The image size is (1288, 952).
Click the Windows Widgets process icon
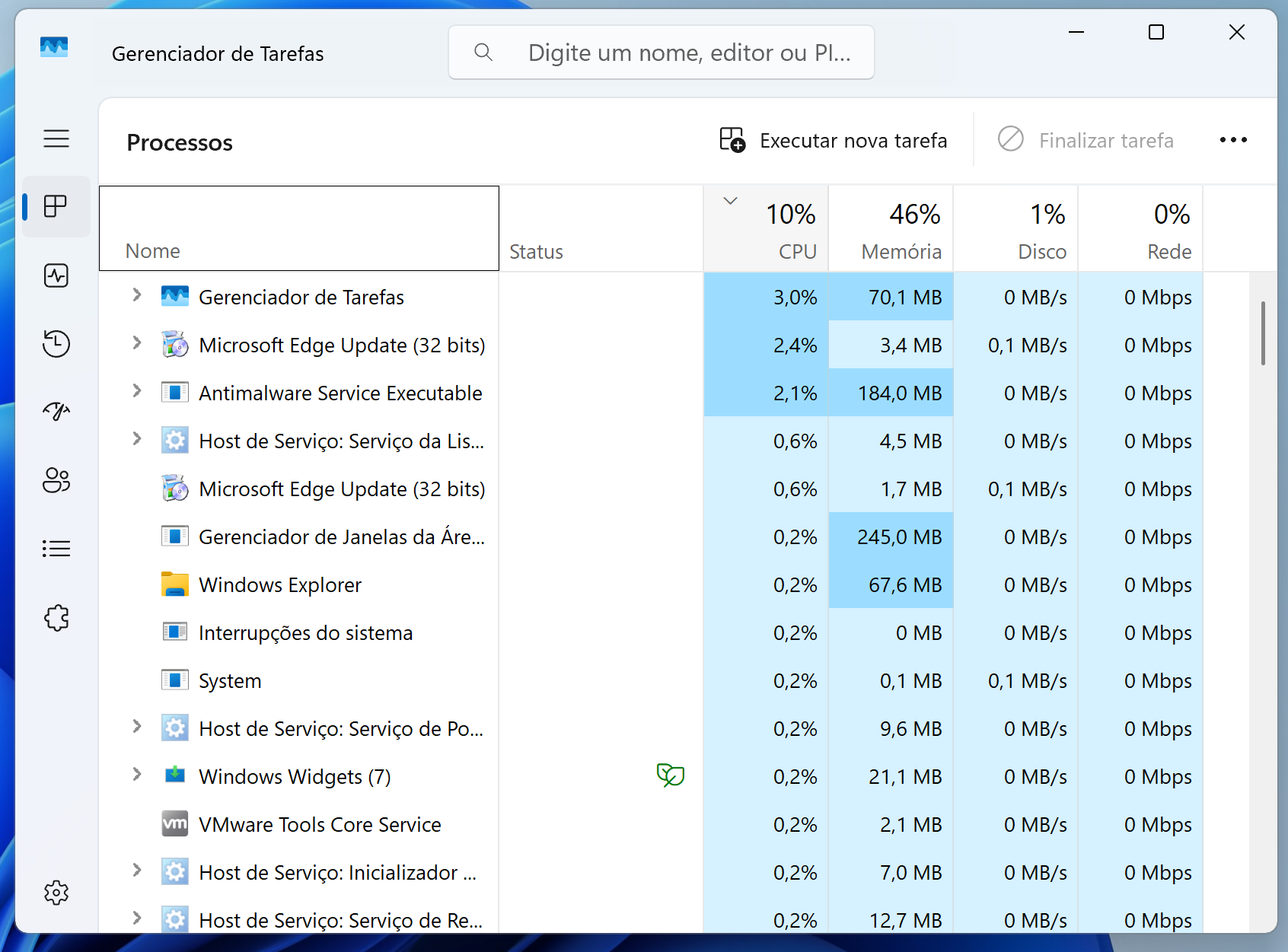(x=175, y=775)
